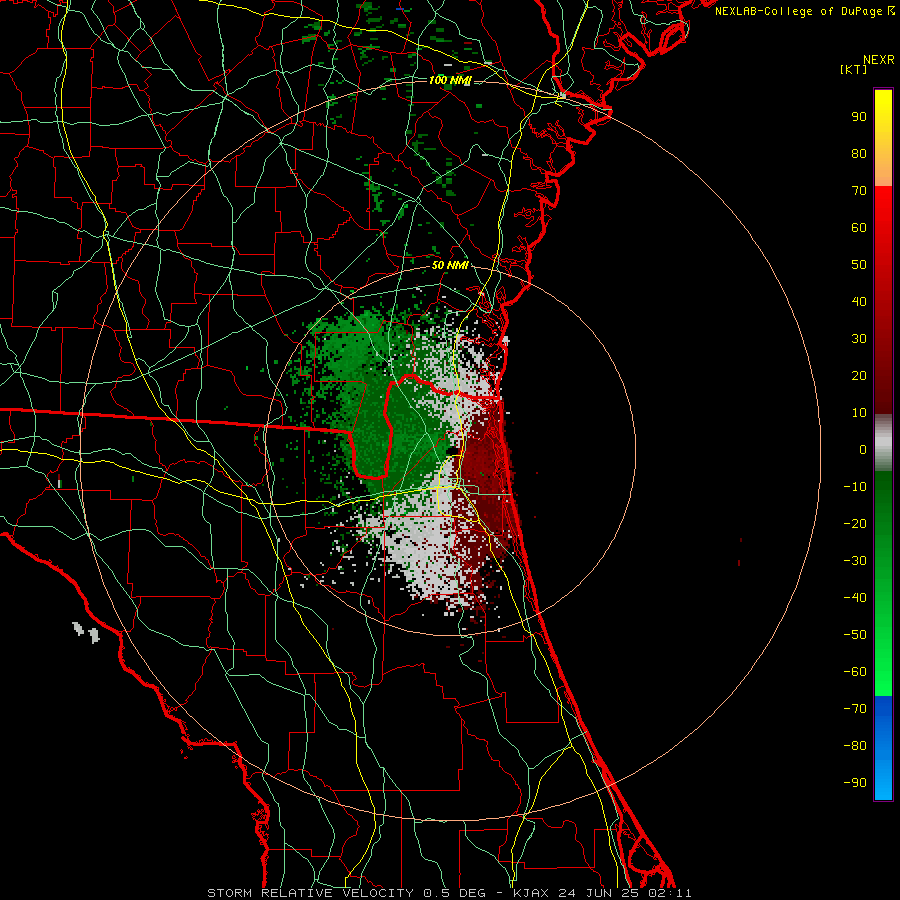Image resolution: width=900 pixels, height=900 pixels.
Task: Click the -10 value on the velocity scale
Action: [x=855, y=487]
